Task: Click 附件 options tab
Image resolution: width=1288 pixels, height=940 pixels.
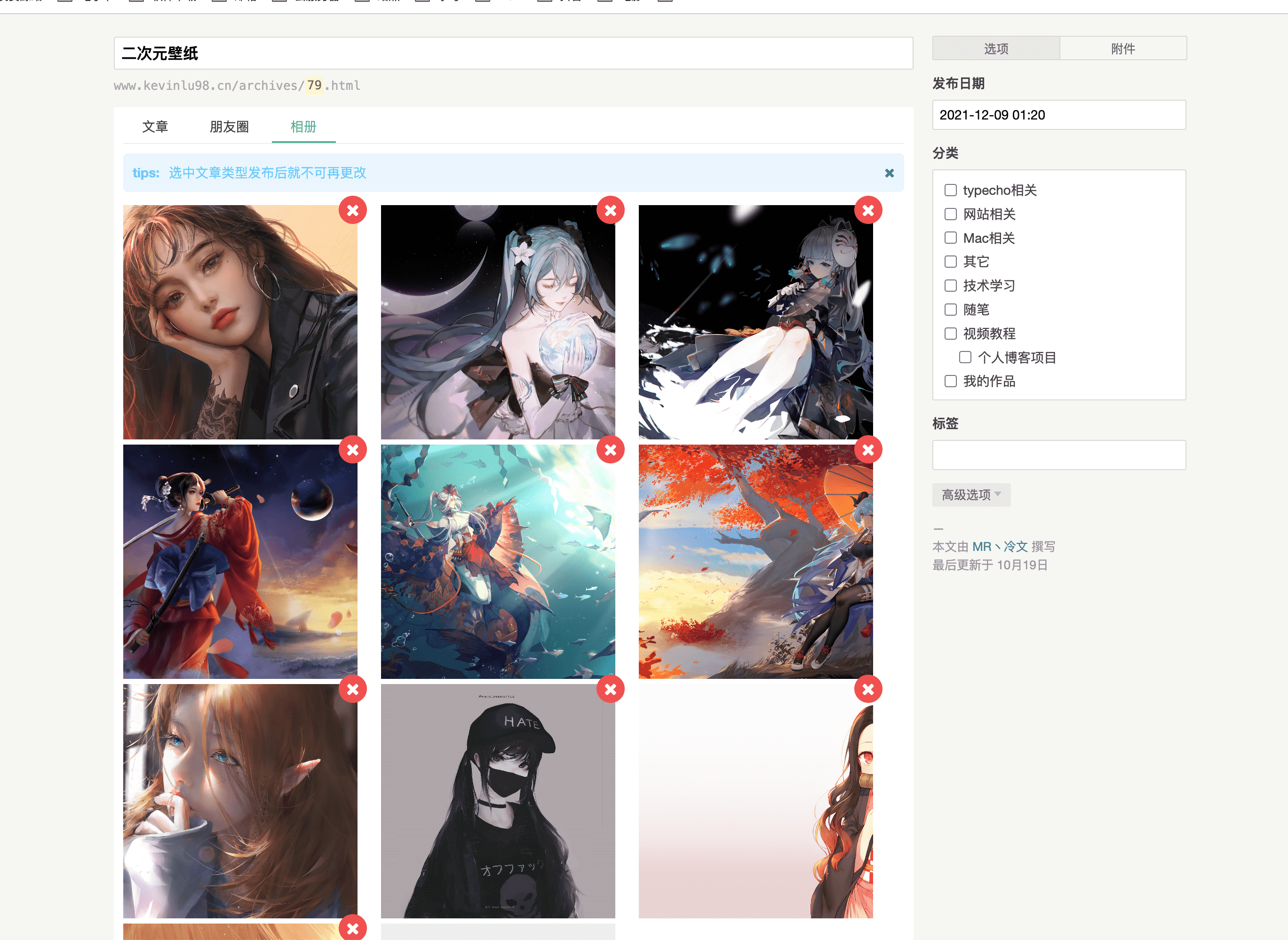Action: pyautogui.click(x=1122, y=48)
